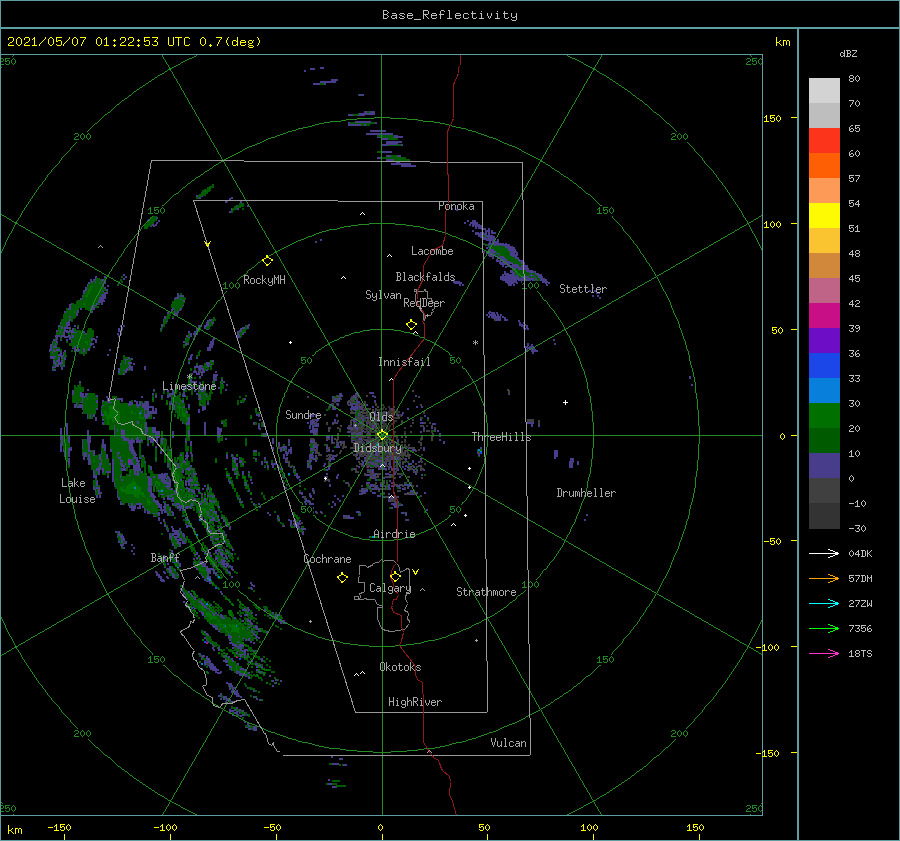Click the Lake Louise label
The image size is (900, 841).
pyautogui.click(x=77, y=491)
